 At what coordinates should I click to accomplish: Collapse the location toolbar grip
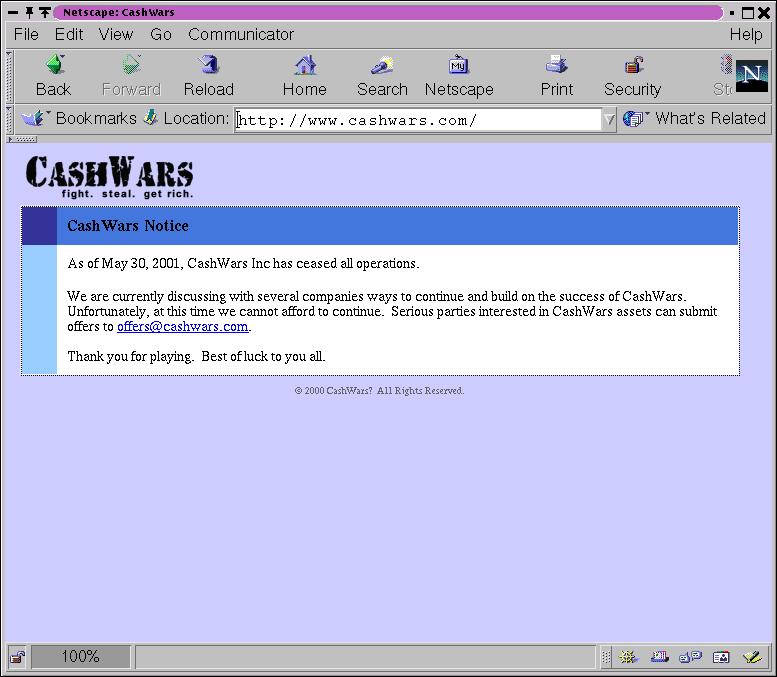click(x=9, y=119)
